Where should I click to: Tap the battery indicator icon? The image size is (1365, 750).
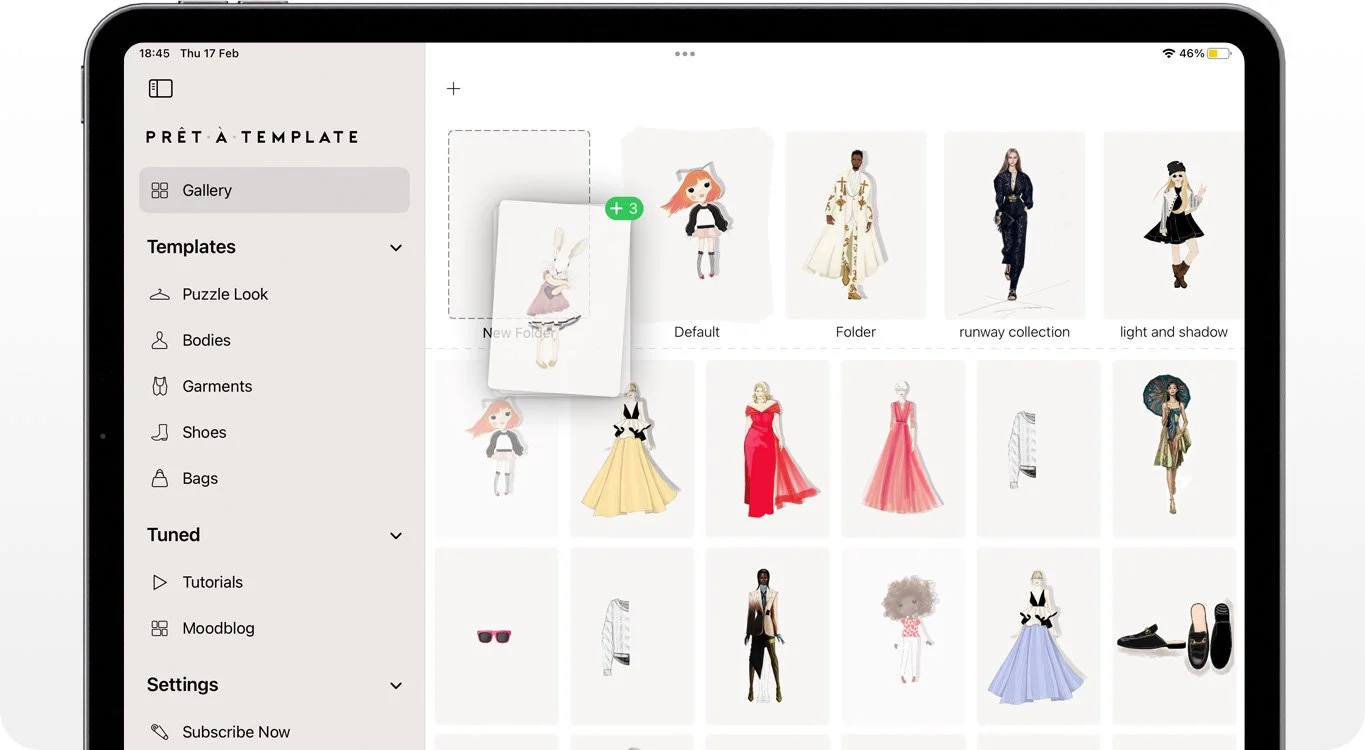1219,54
